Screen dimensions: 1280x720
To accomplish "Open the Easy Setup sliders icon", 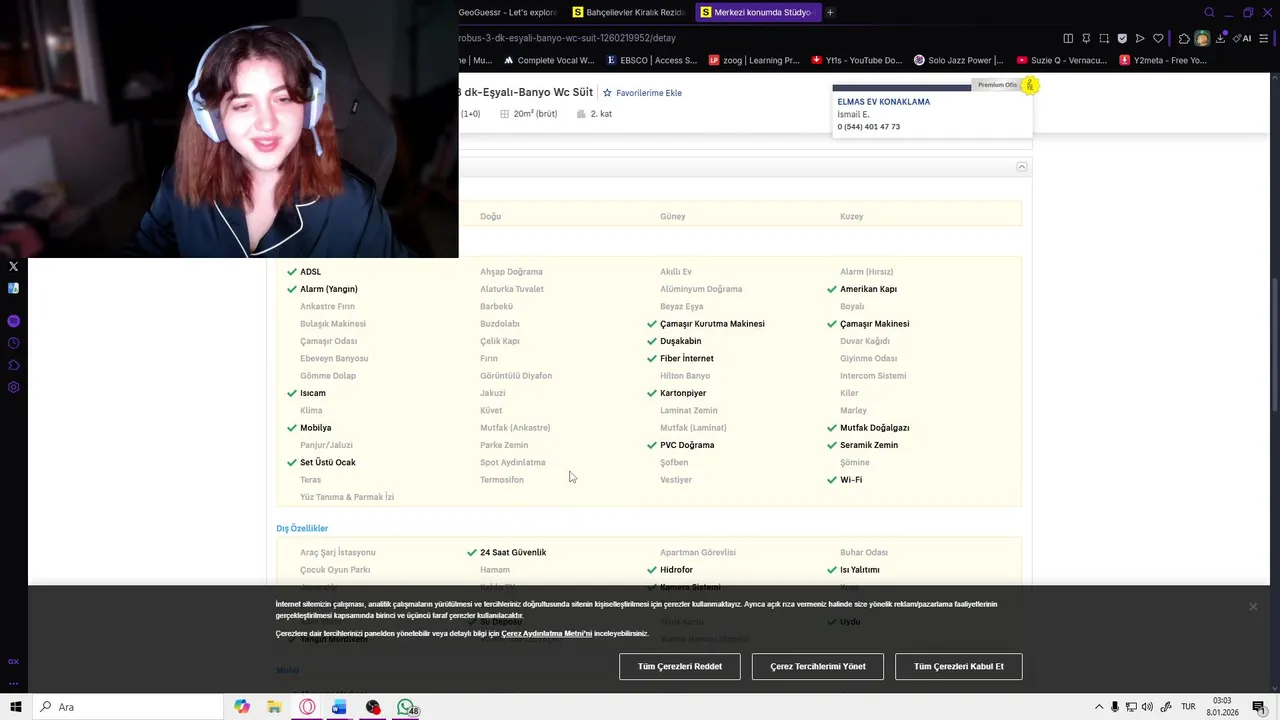I will click(1265, 38).
